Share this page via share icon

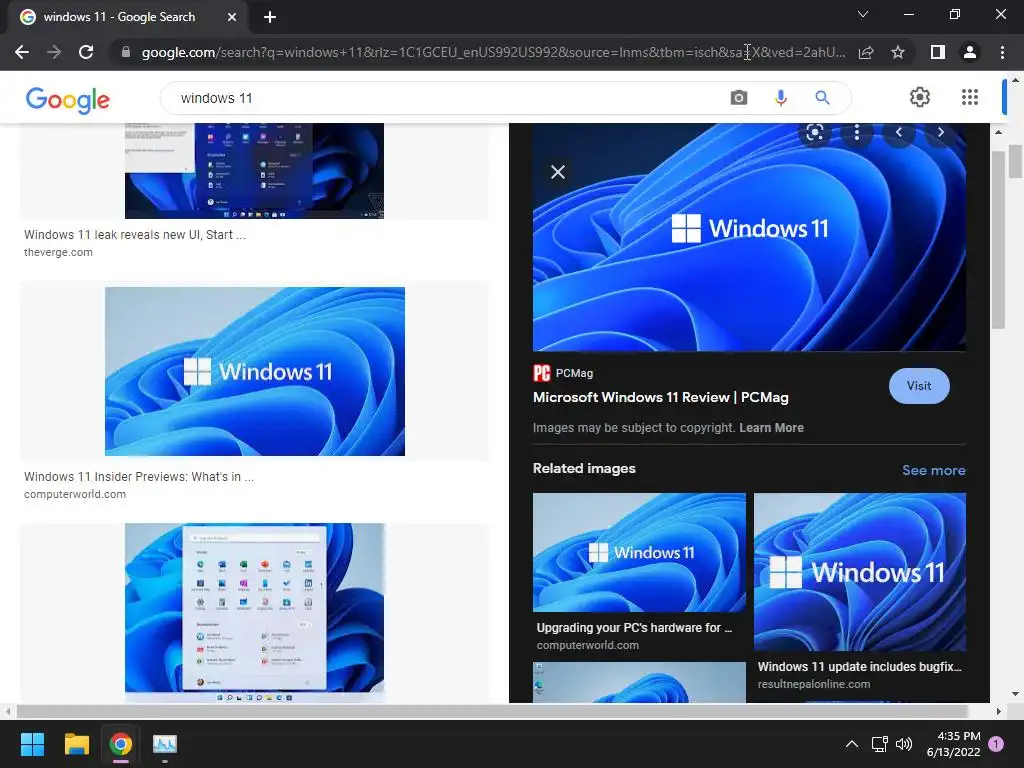[x=866, y=52]
